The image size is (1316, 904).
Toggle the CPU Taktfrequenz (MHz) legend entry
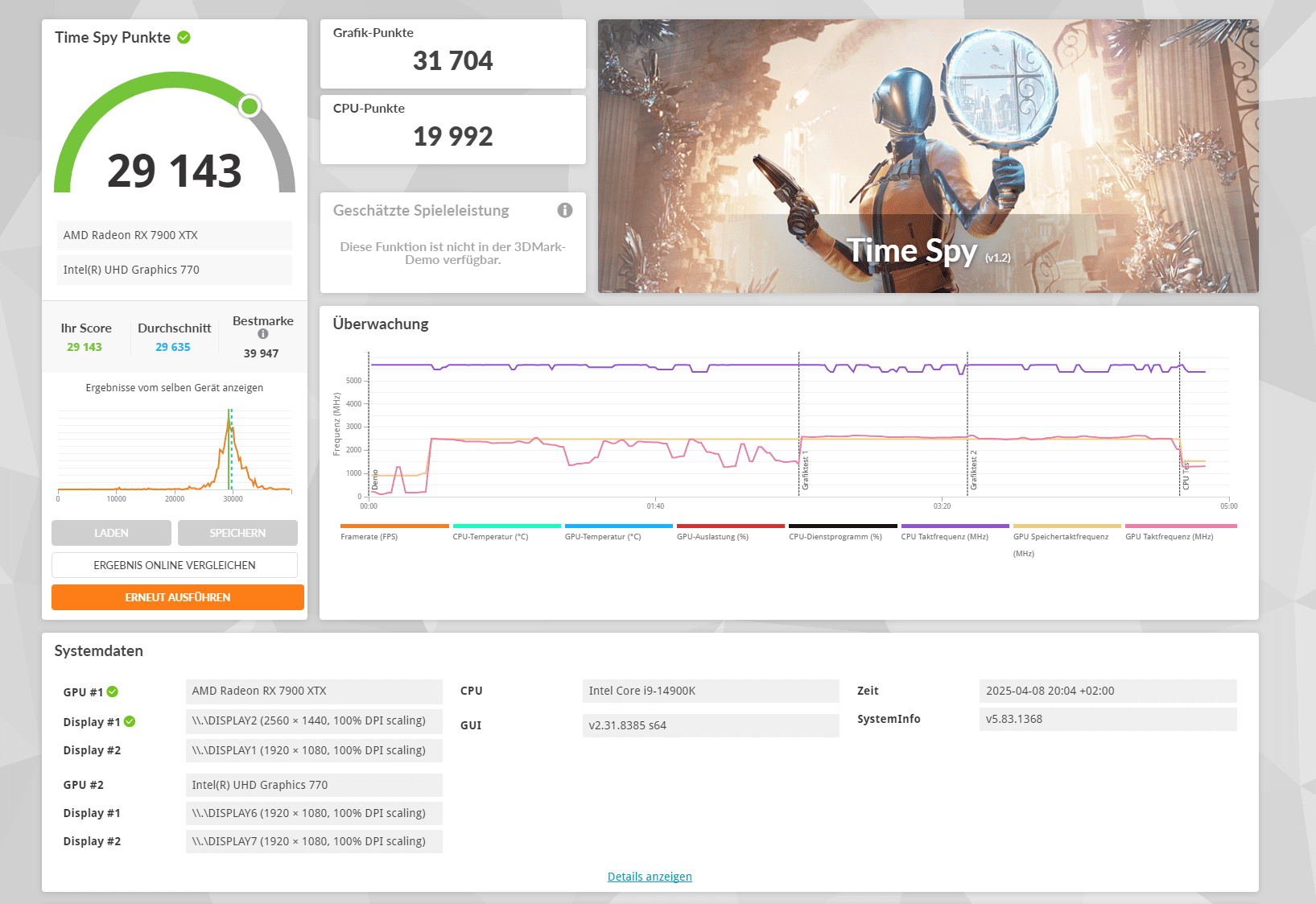pyautogui.click(x=955, y=532)
